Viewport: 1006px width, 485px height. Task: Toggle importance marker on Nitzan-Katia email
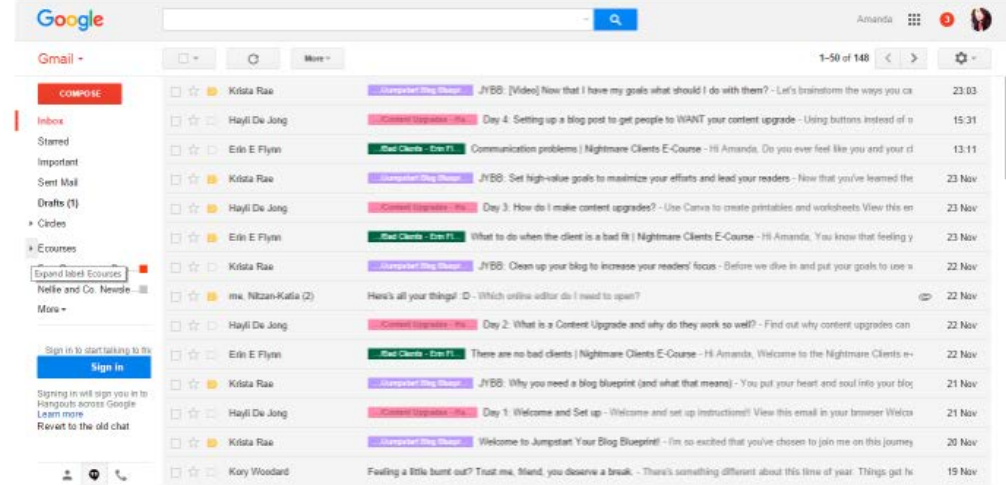coord(212,296)
